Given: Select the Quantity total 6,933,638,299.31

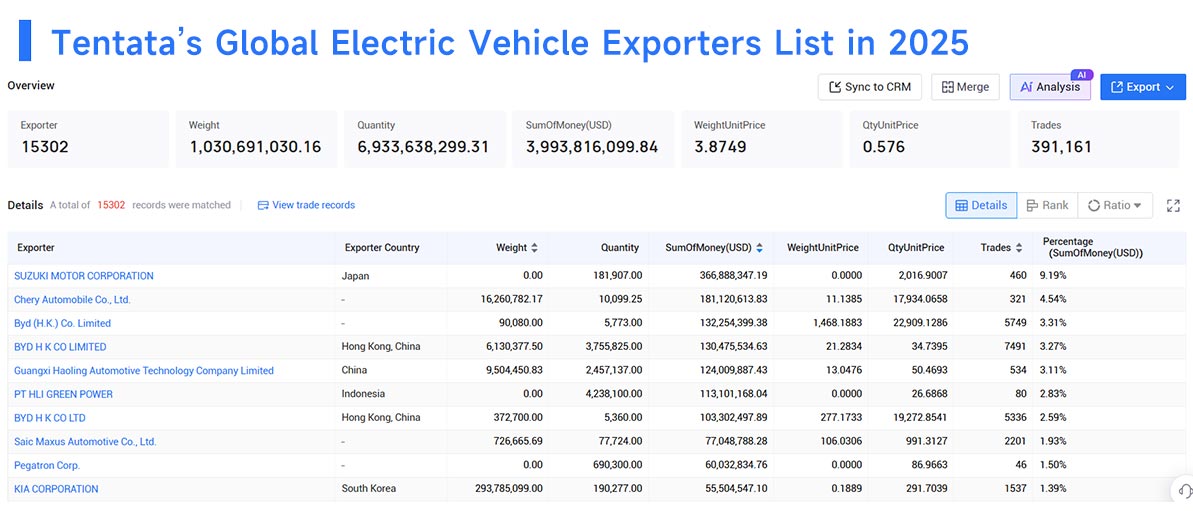Looking at the screenshot, I should tap(423, 147).
